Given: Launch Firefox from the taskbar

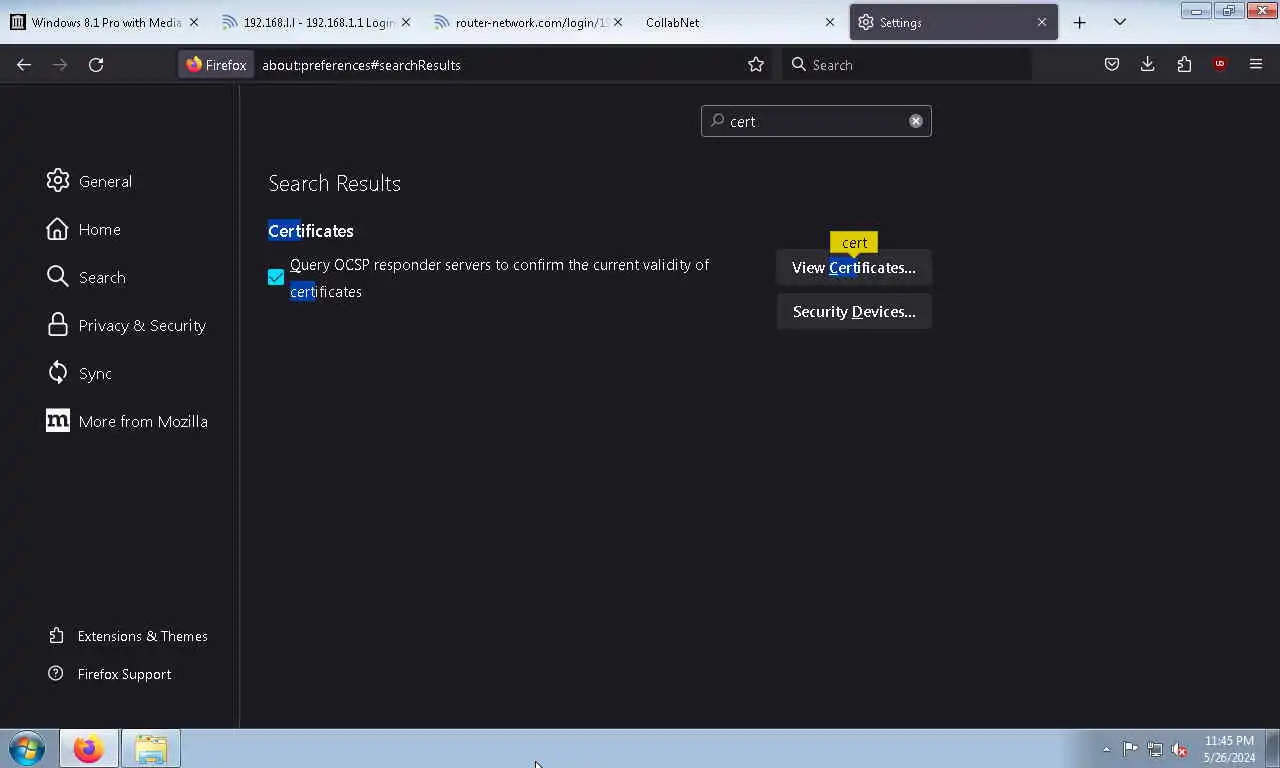Looking at the screenshot, I should pos(89,749).
